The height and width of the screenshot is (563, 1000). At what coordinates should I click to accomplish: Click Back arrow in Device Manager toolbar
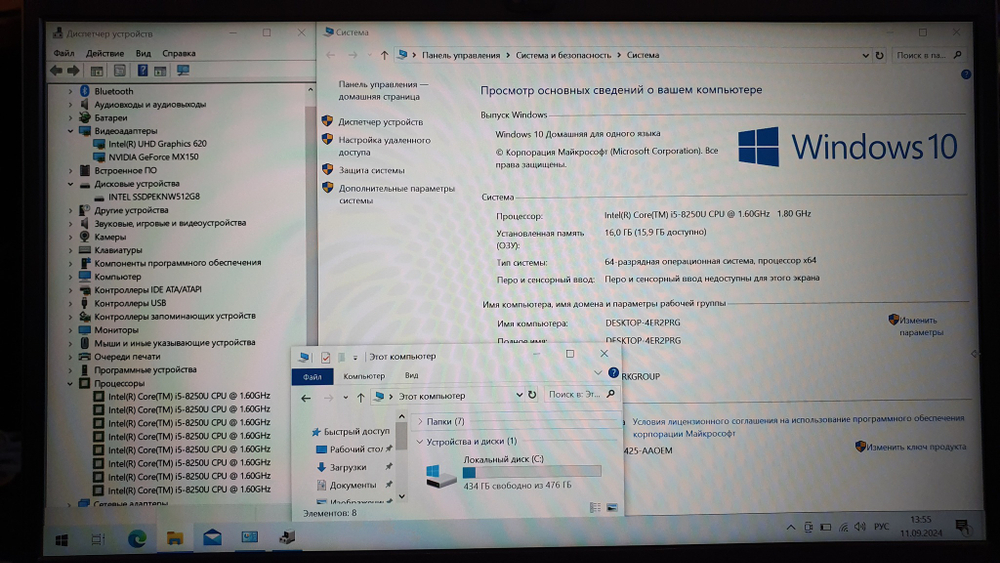click(56, 71)
